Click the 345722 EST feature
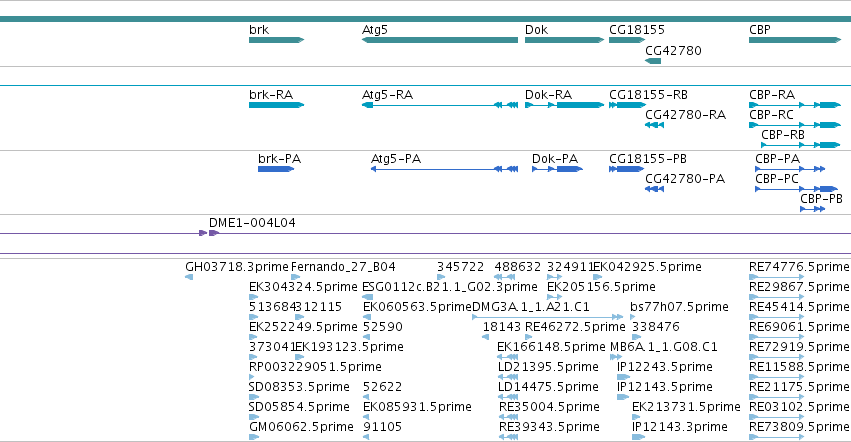 441,277
